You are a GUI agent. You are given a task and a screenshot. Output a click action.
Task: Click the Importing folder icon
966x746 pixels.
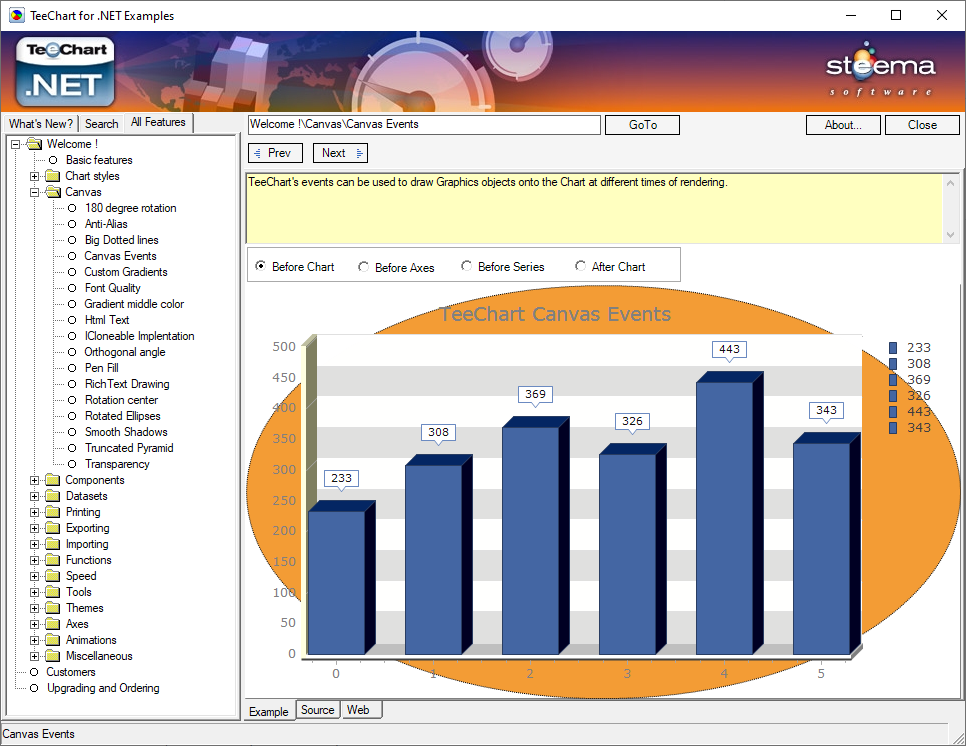pos(53,545)
